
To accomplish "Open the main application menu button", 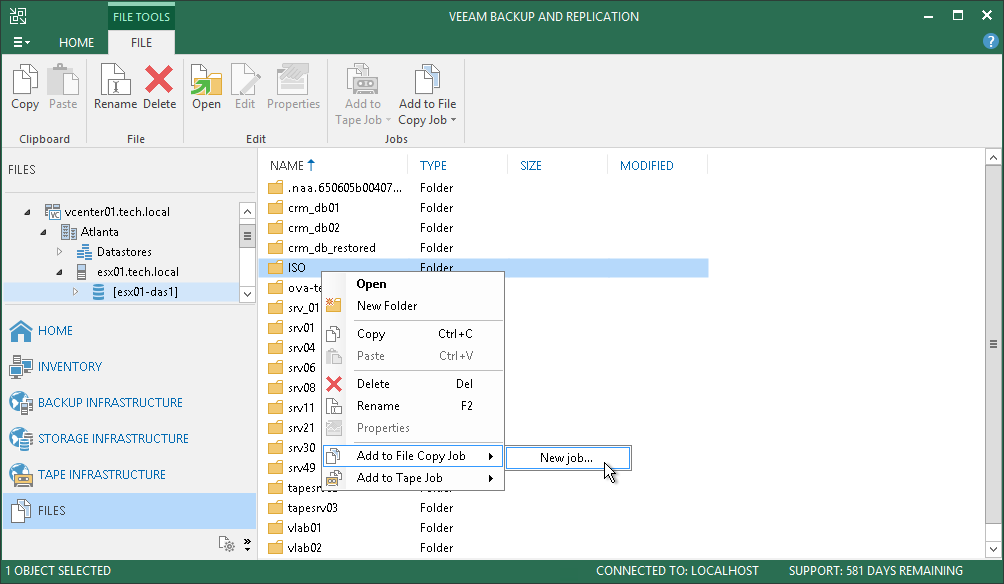I will pyautogui.click(x=21, y=43).
